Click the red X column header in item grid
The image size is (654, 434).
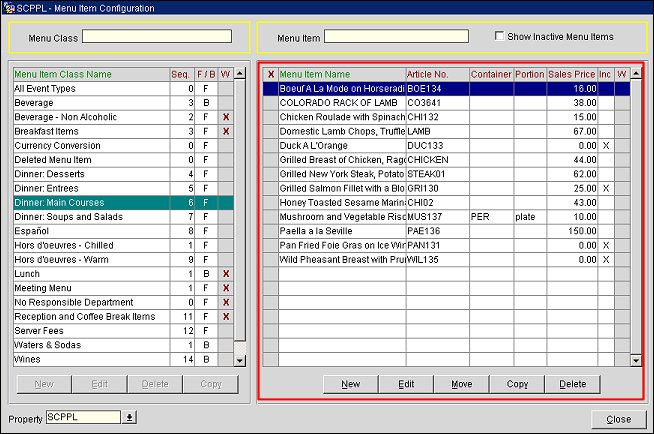click(270, 74)
